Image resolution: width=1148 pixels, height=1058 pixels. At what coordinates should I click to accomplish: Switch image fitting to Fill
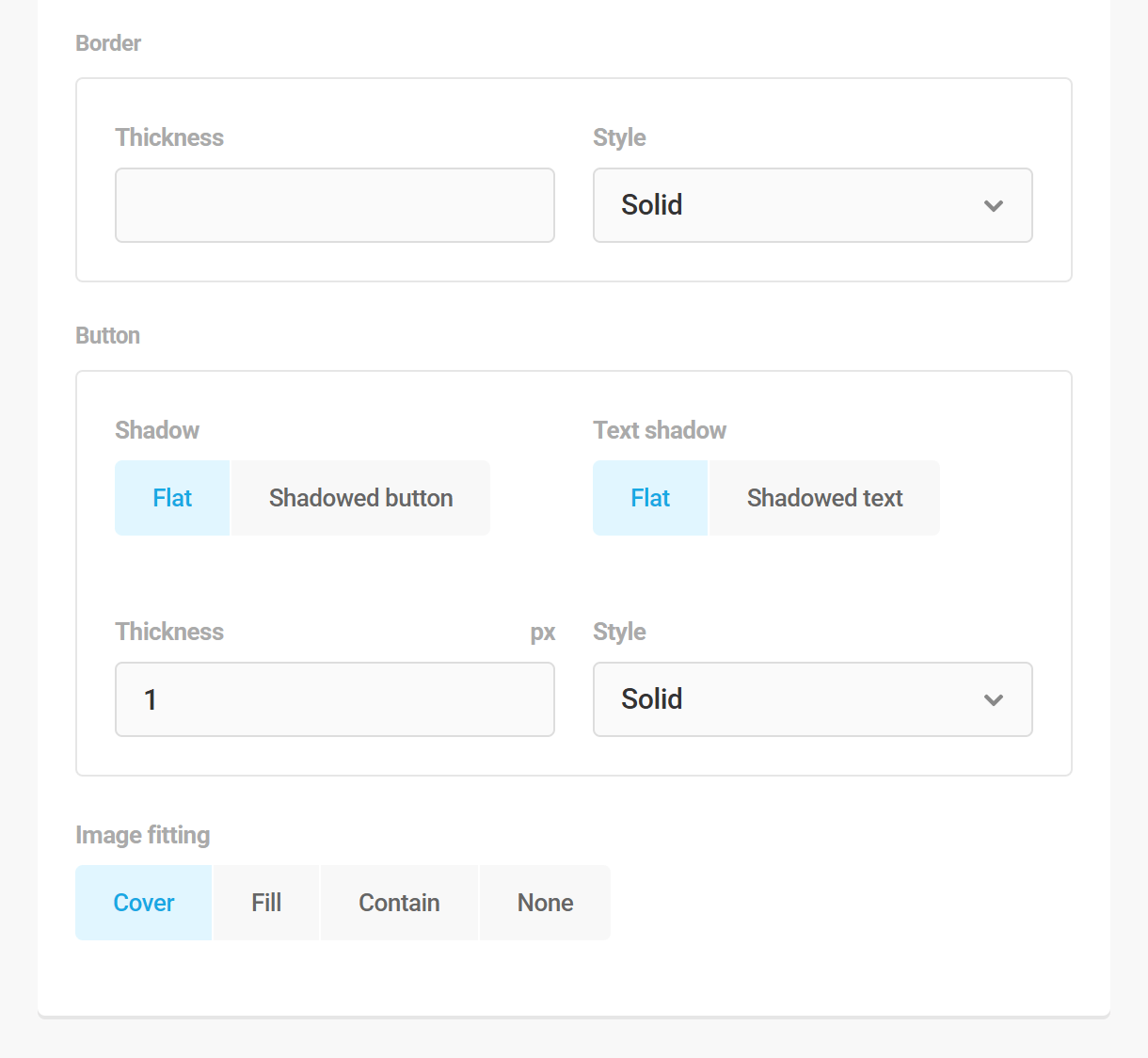point(266,902)
